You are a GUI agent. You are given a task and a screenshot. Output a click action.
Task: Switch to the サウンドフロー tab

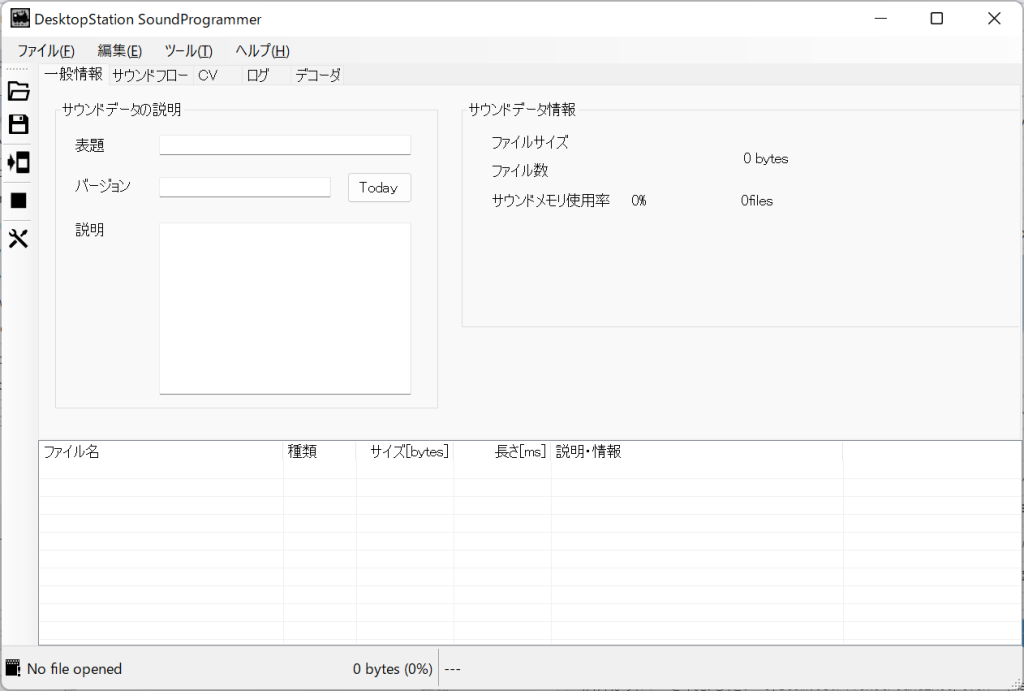coord(150,75)
